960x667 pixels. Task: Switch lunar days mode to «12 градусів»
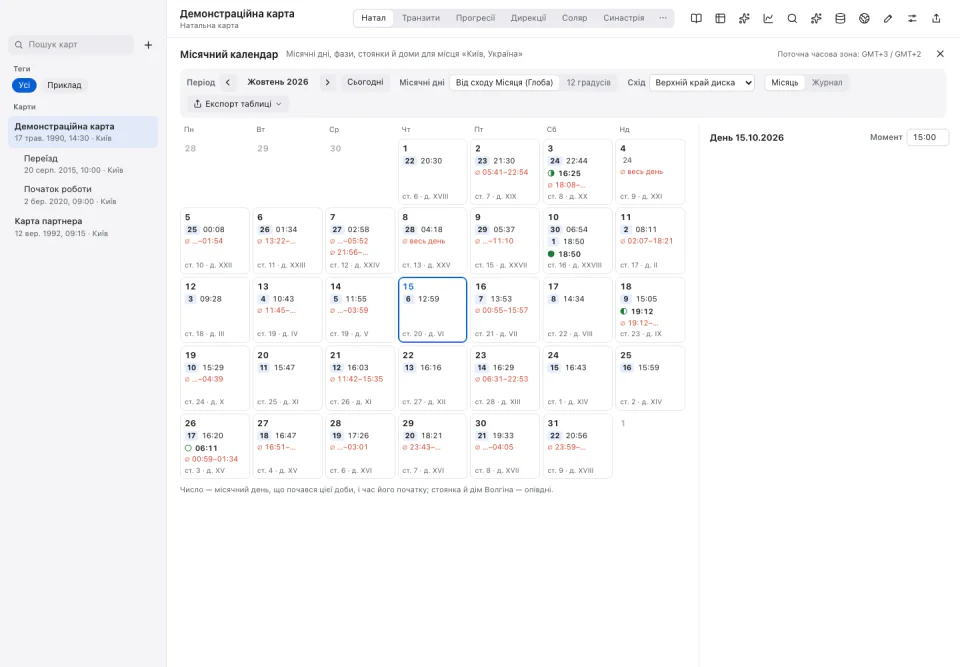(x=588, y=83)
